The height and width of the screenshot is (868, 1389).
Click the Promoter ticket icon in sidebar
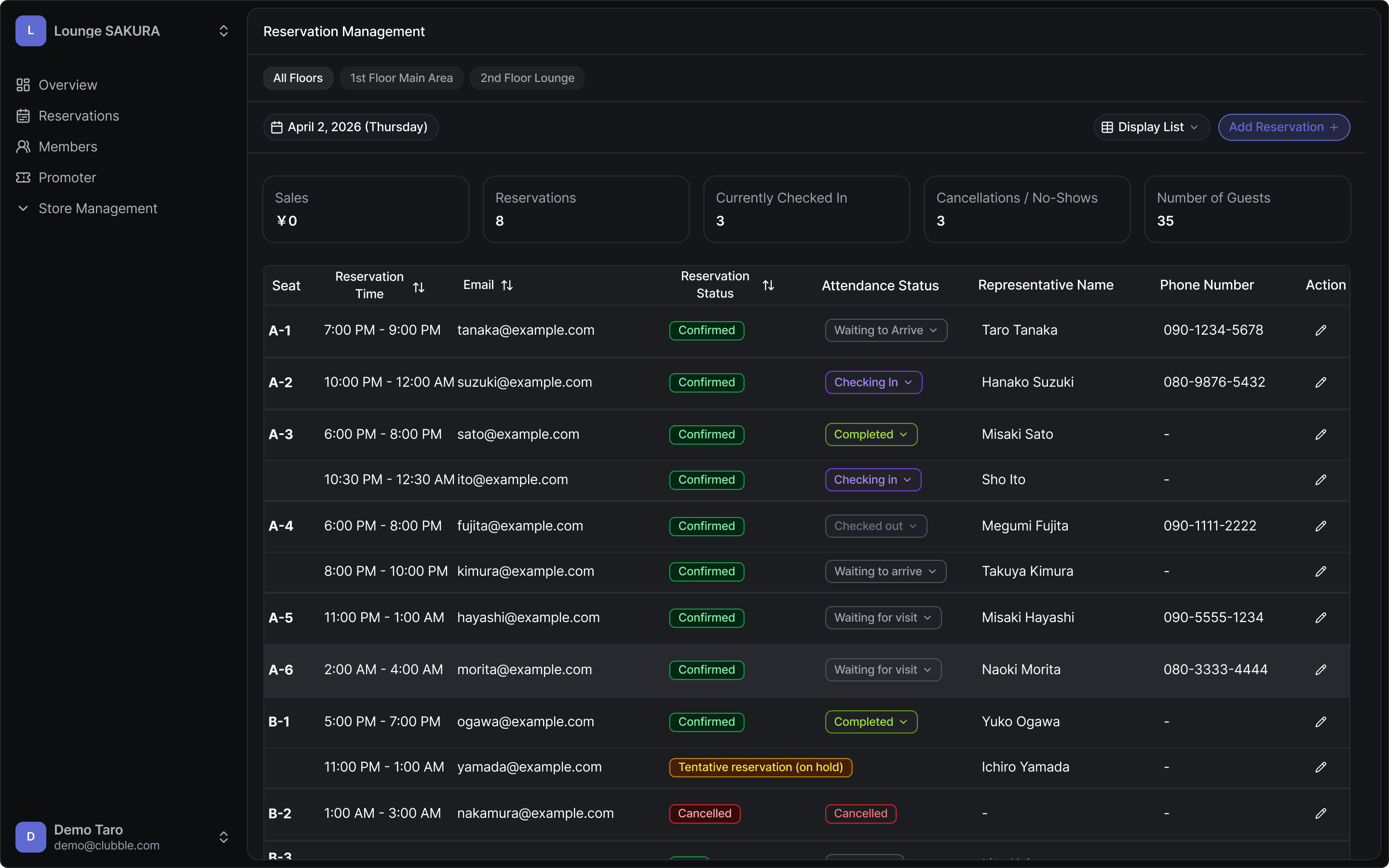[x=23, y=177]
